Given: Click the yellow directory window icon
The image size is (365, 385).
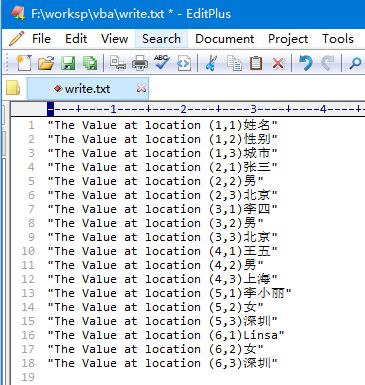Looking at the screenshot, I should (13, 88).
